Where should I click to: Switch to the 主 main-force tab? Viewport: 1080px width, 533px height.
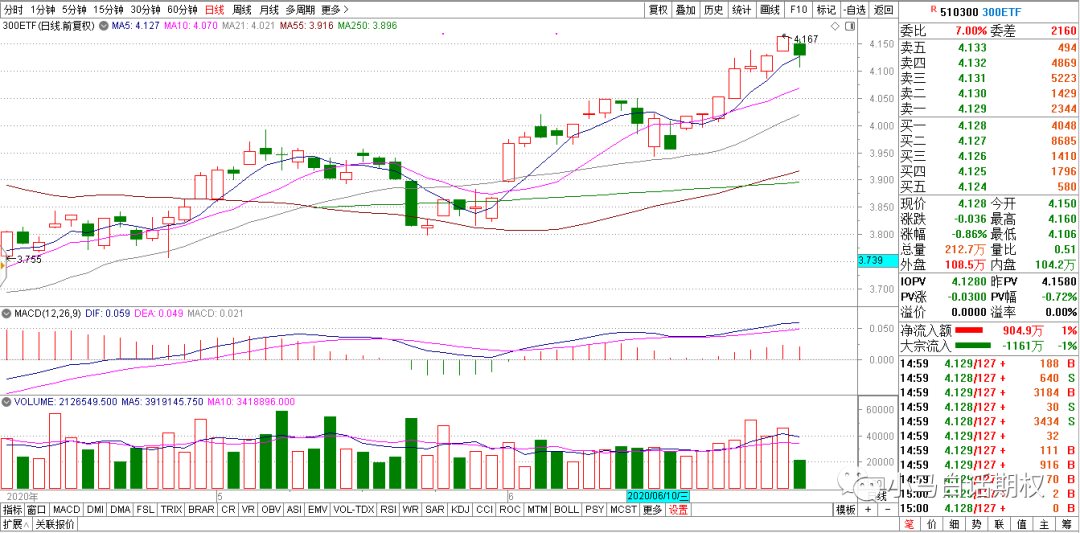(1046, 524)
